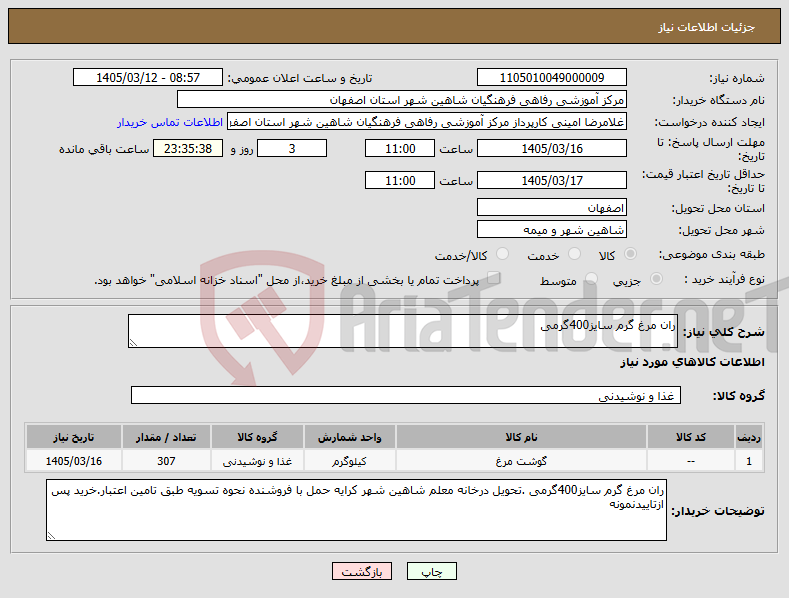The width and height of the screenshot is (789, 598).
Task: Click the گروه کالا field غذا و نوشیدنی
Action: (x=406, y=396)
